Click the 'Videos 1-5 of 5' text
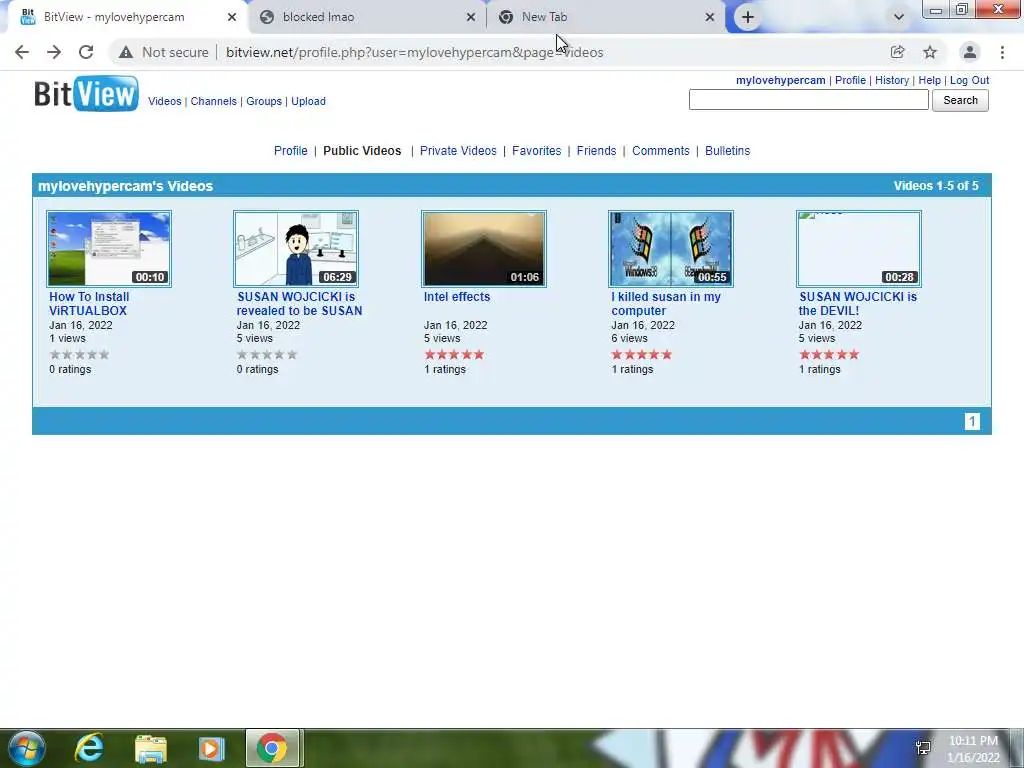 [x=936, y=186]
